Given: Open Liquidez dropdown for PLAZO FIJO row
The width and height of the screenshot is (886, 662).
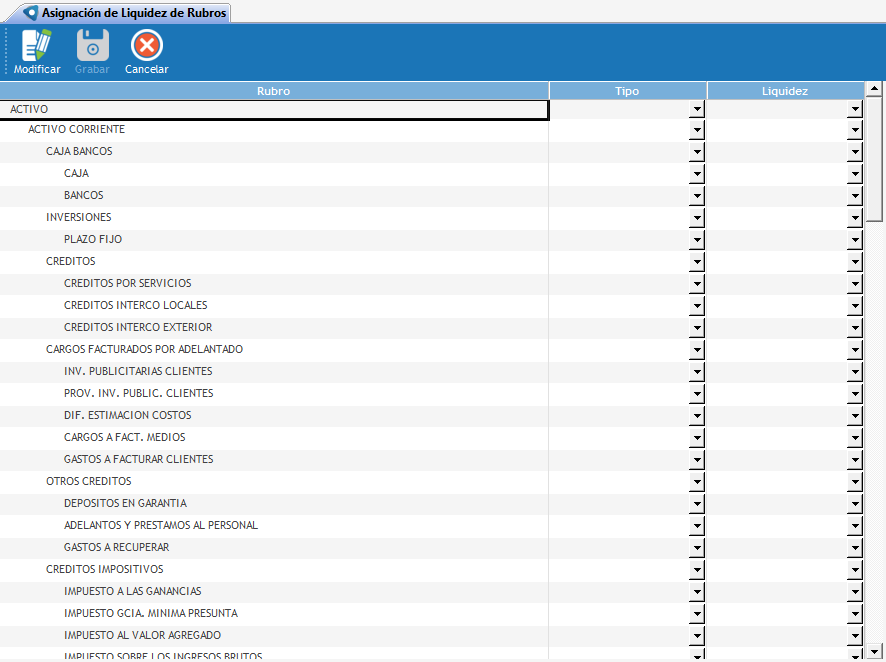Looking at the screenshot, I should (x=854, y=240).
